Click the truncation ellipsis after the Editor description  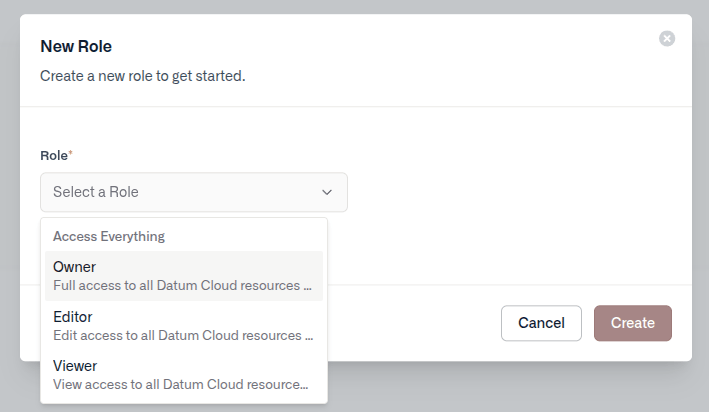(x=309, y=337)
